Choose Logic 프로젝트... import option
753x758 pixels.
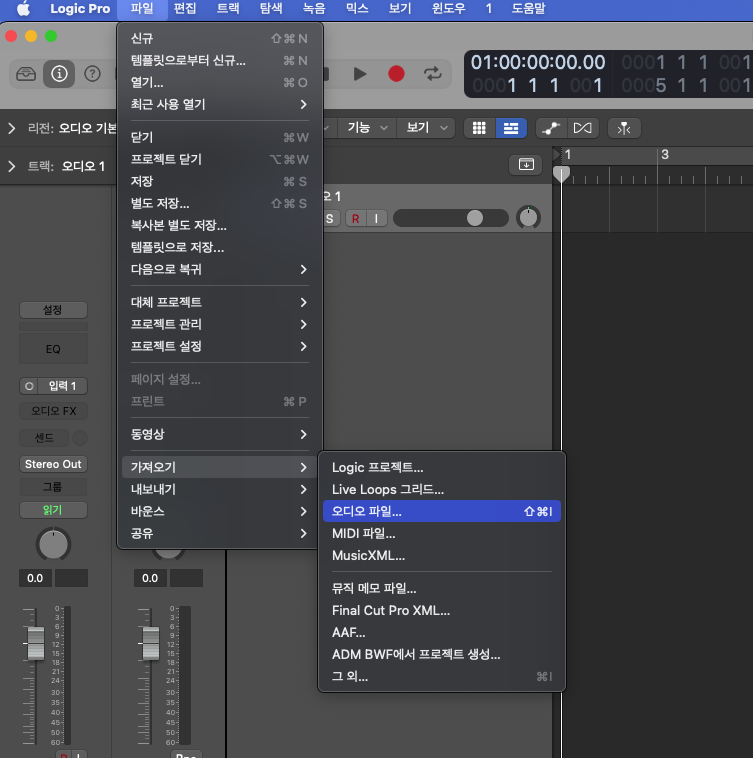[442, 467]
